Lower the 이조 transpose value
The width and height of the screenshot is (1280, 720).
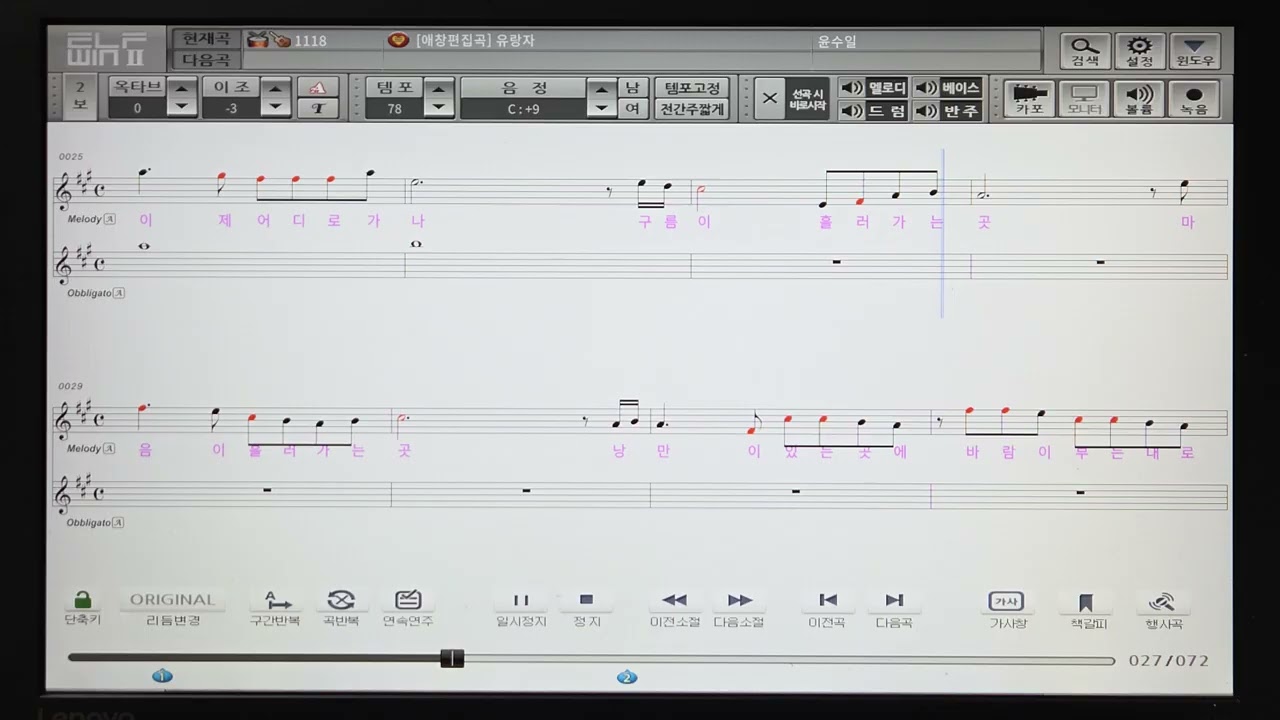pos(275,108)
